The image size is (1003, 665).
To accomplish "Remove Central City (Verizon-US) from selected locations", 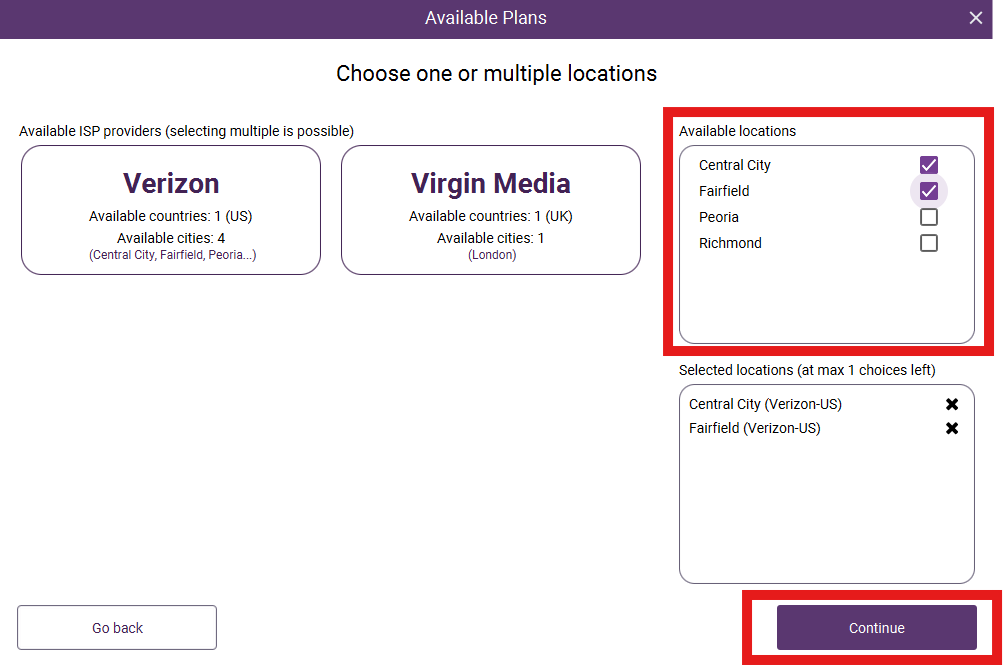I will [x=952, y=404].
